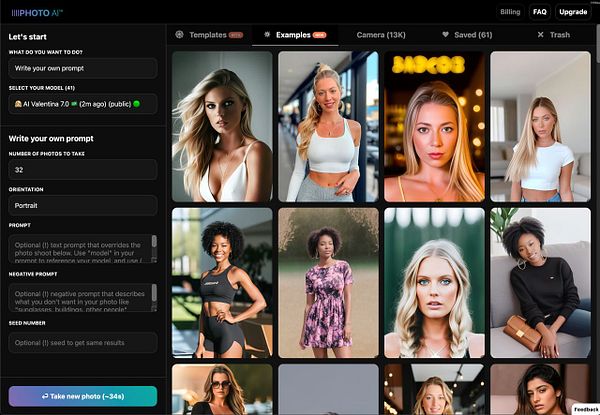The width and height of the screenshot is (600, 415).
Task: Open the Camera (13K) tab
Action: click(x=381, y=35)
